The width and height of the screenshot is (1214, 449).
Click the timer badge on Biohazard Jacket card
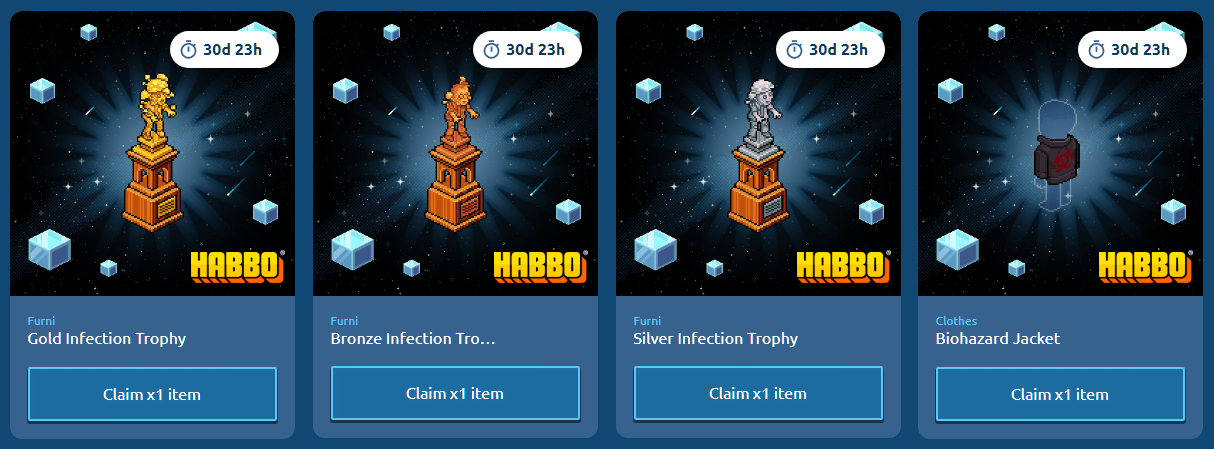pyautogui.click(x=1132, y=49)
